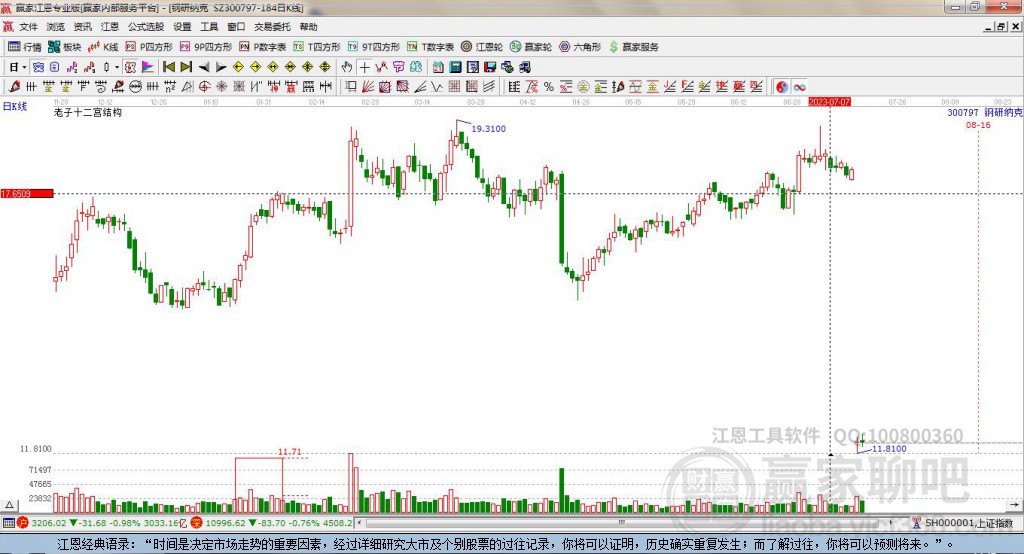Jump to last bar arrow icon
The image size is (1024, 554).
click(186, 67)
